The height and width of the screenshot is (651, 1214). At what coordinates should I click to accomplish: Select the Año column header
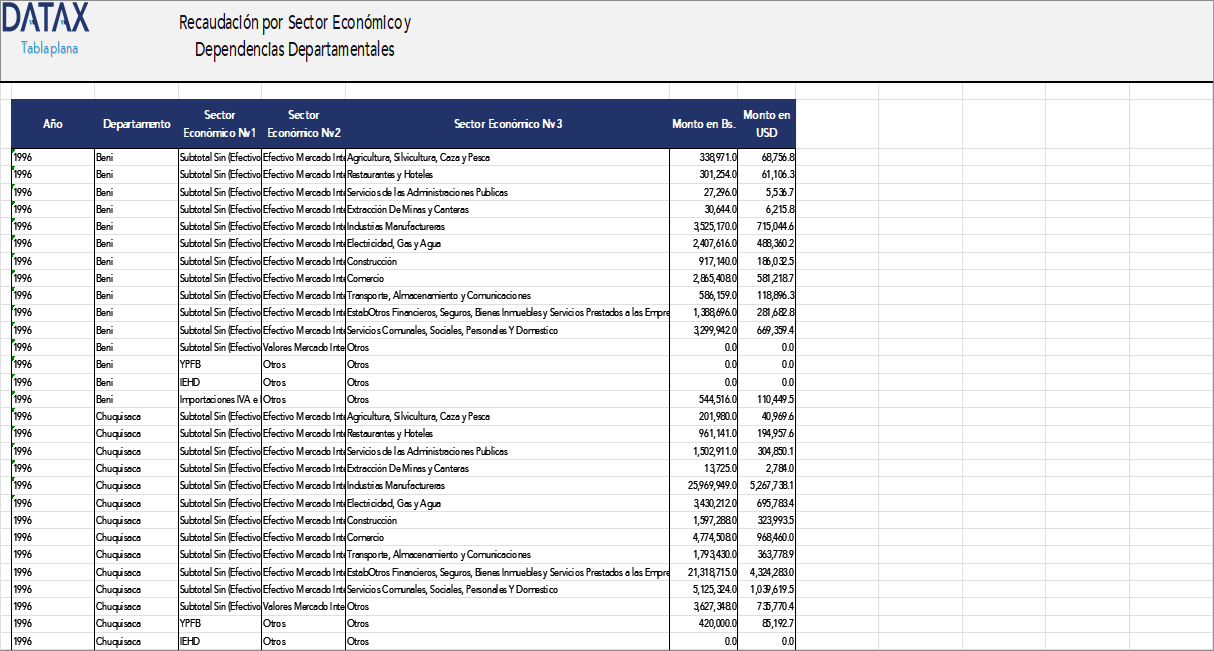click(x=52, y=124)
